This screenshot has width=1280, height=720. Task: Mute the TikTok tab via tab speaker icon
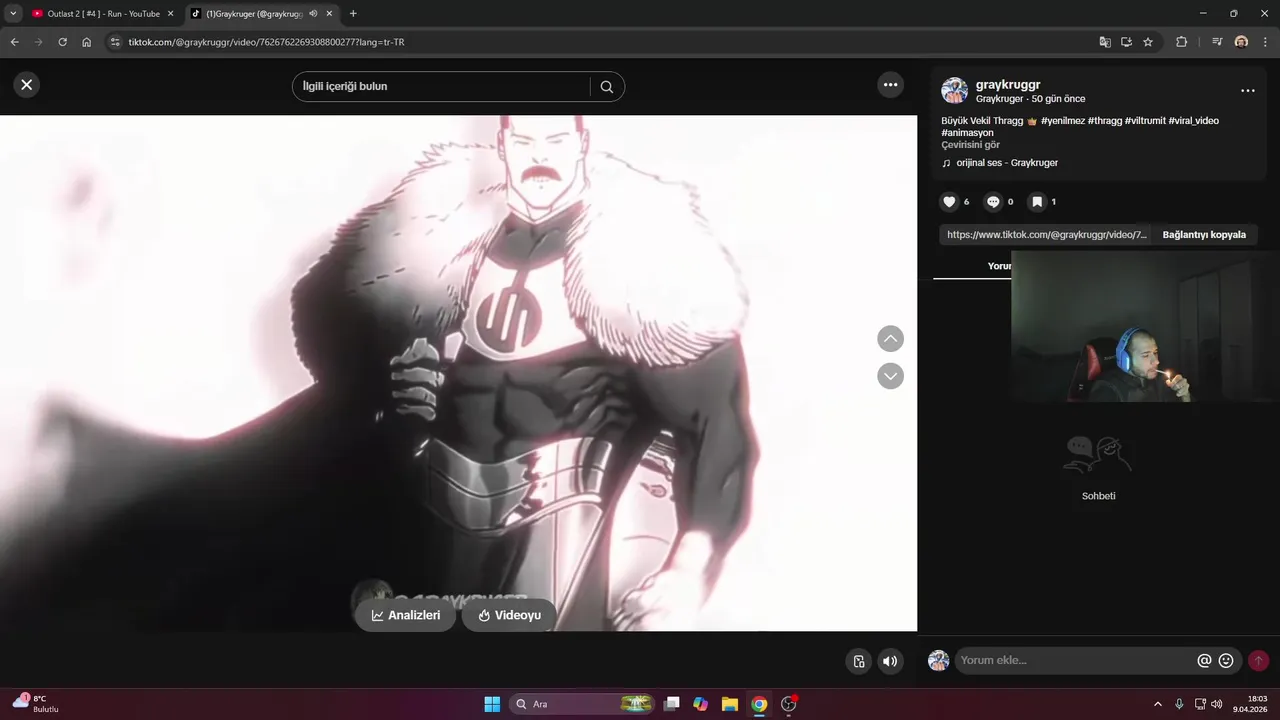point(313,14)
